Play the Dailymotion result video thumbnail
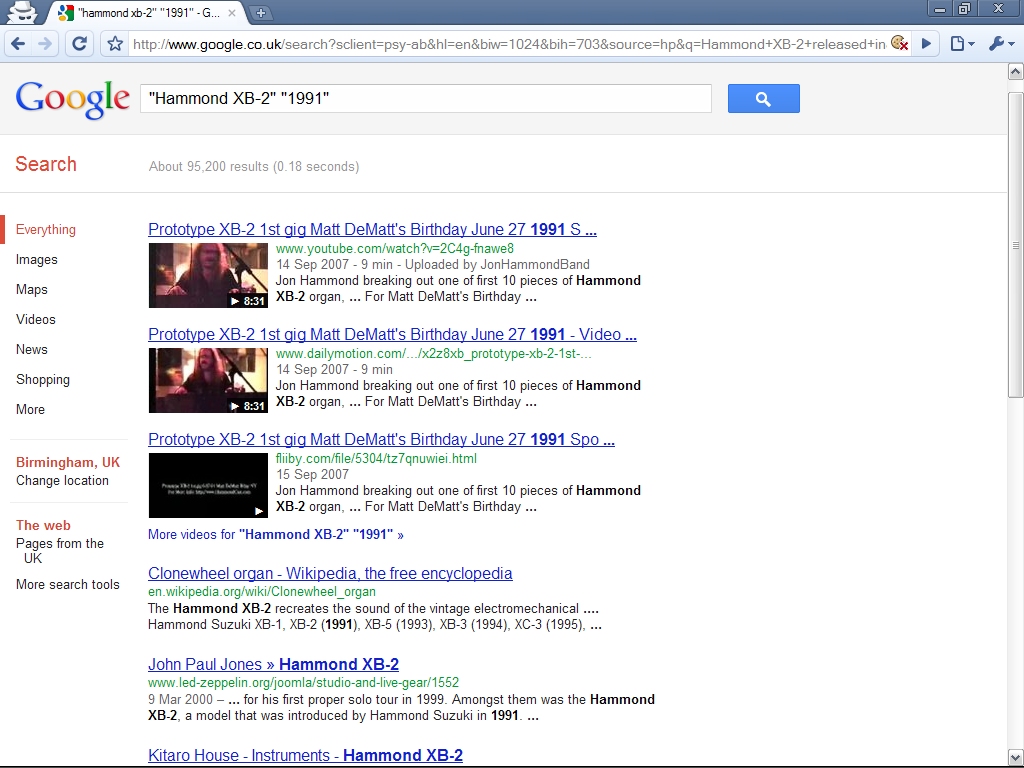Image resolution: width=1024 pixels, height=768 pixels. coord(208,380)
